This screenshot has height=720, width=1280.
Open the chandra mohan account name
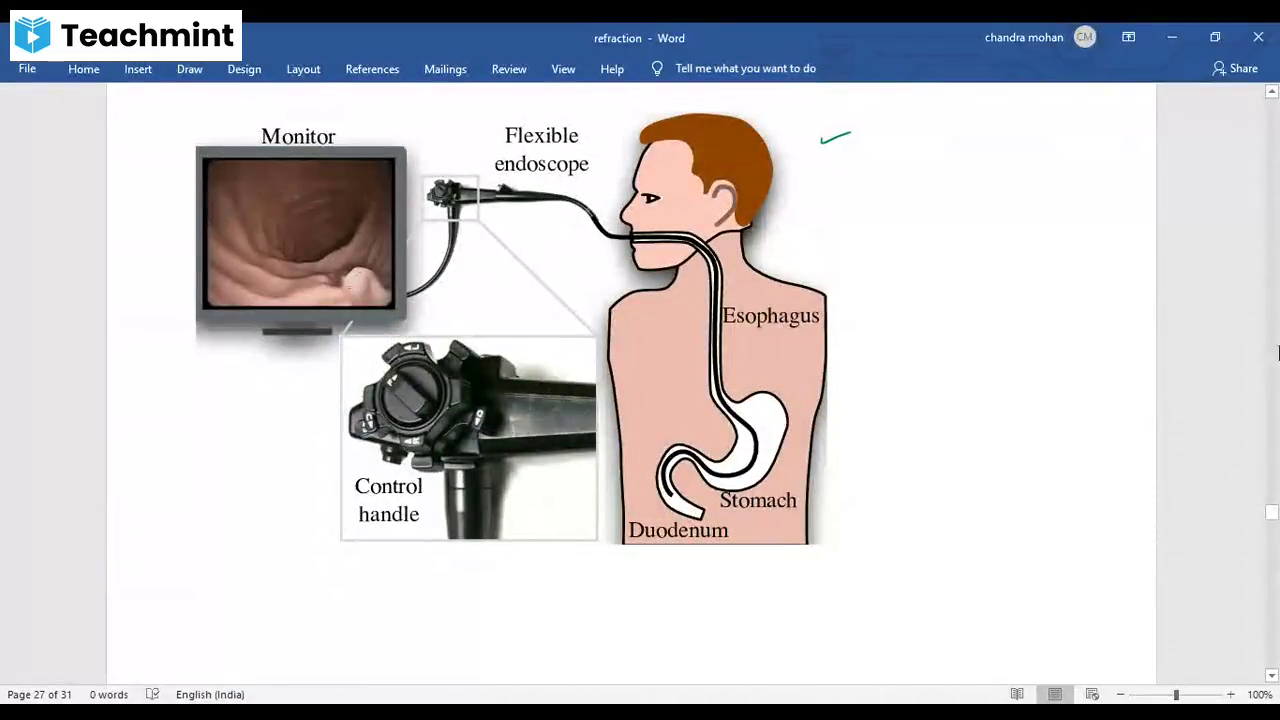[x=1024, y=37]
